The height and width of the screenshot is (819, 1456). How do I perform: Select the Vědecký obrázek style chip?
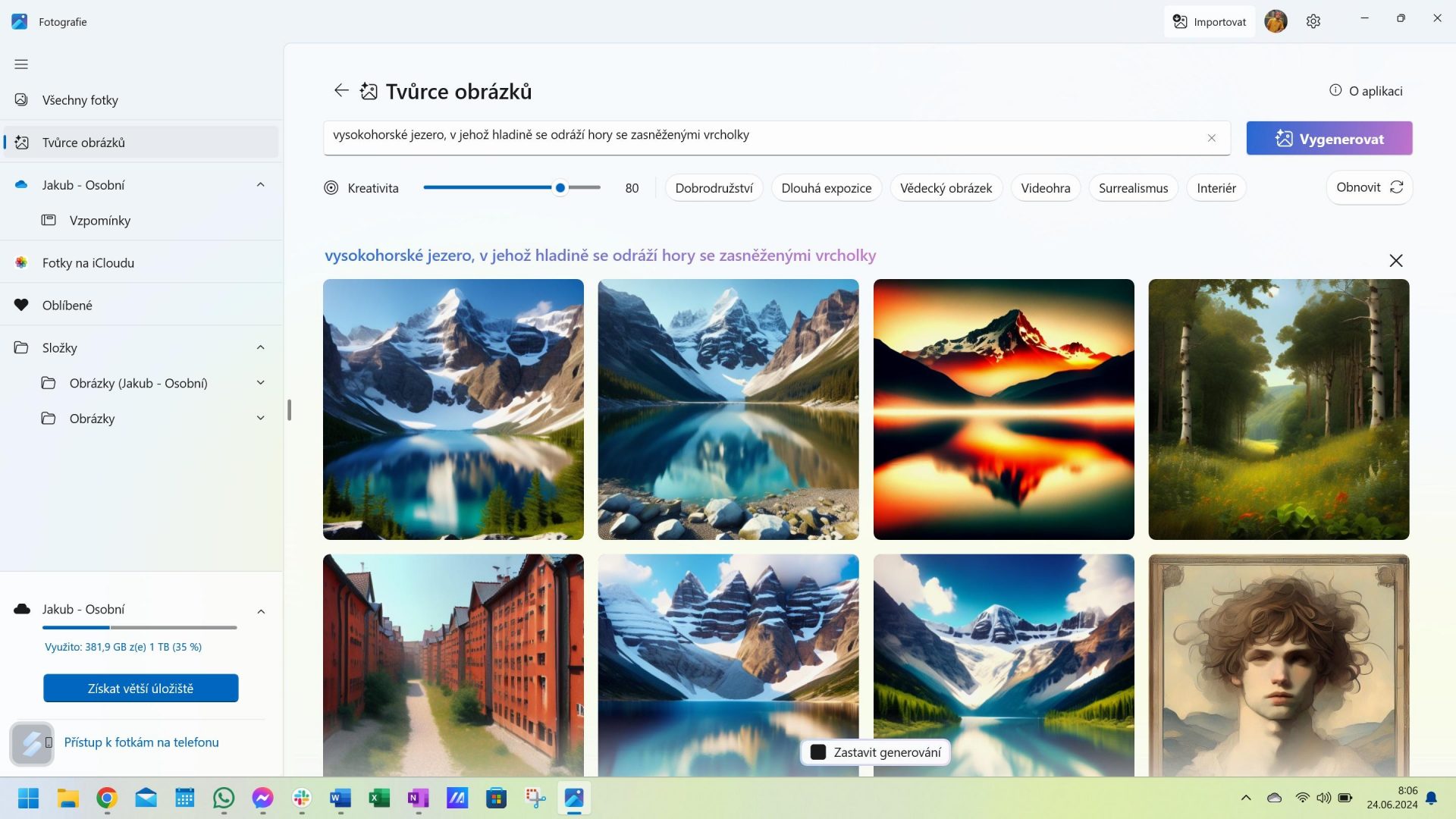(x=946, y=188)
